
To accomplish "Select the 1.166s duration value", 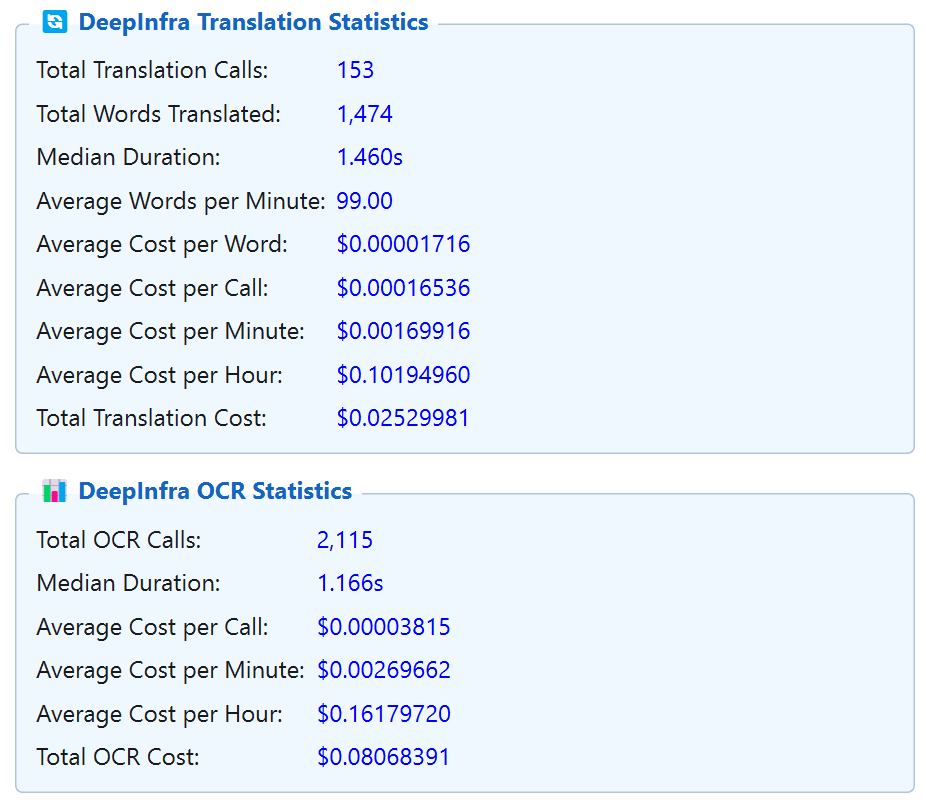I will pos(350,583).
